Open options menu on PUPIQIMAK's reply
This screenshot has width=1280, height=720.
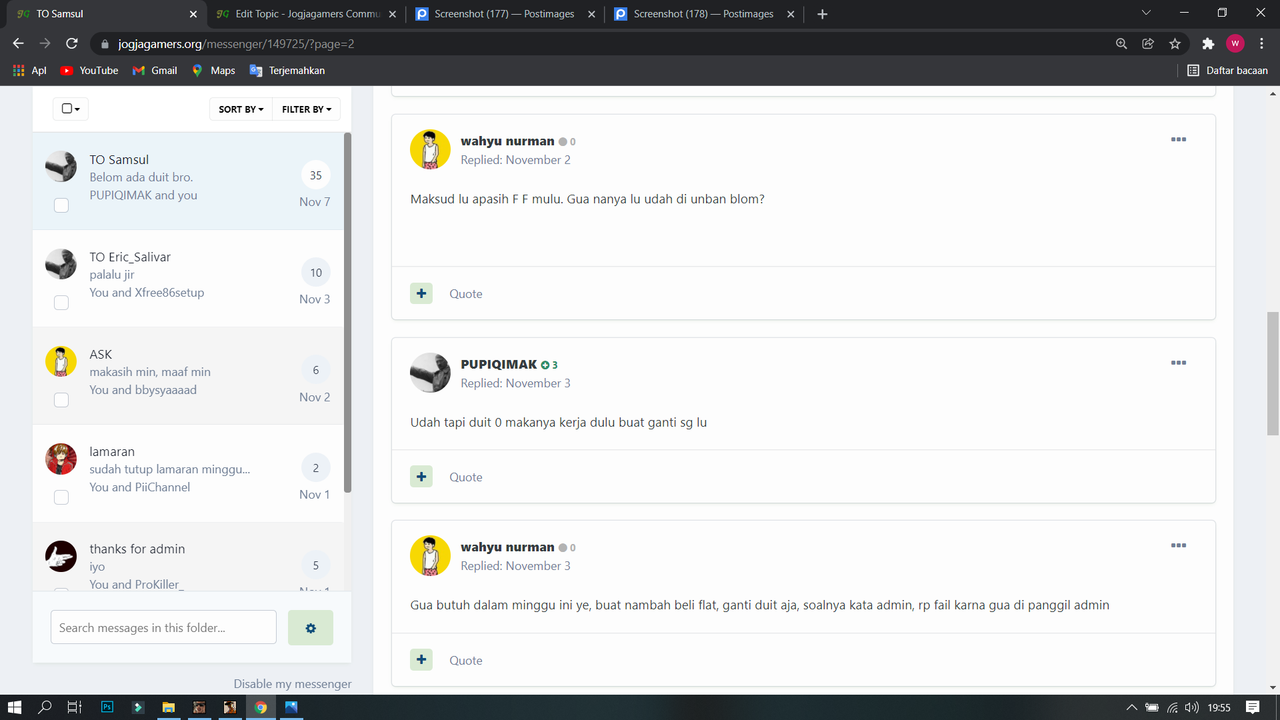[x=1178, y=363]
